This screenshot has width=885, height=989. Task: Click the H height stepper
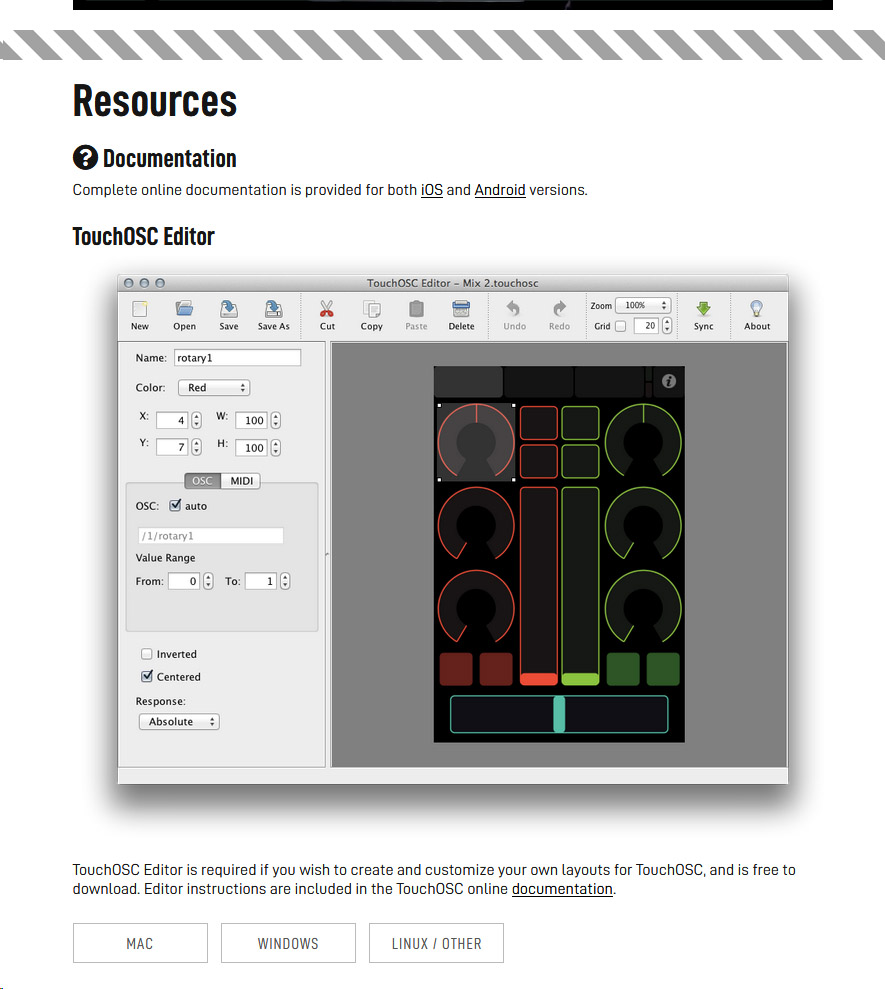276,447
